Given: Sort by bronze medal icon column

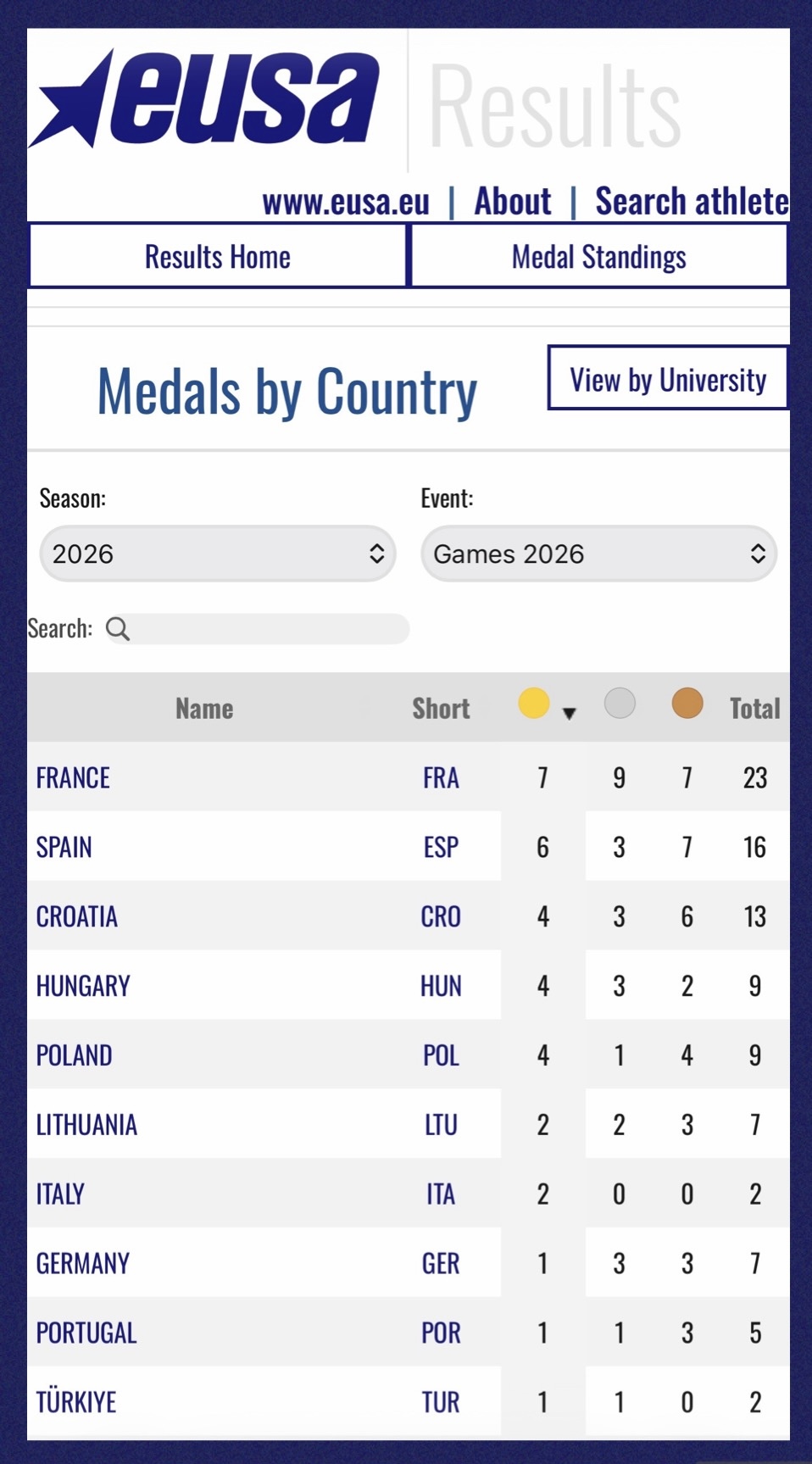Looking at the screenshot, I should tap(687, 703).
